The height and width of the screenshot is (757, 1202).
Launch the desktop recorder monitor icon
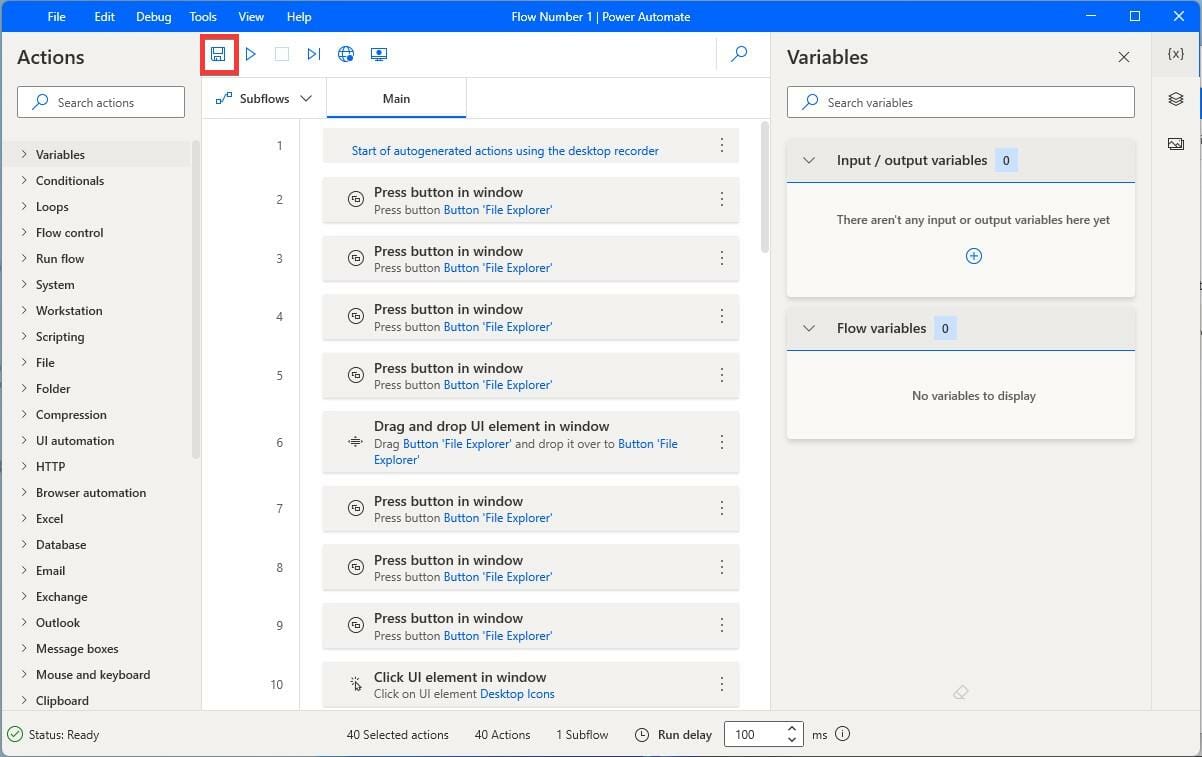(379, 54)
